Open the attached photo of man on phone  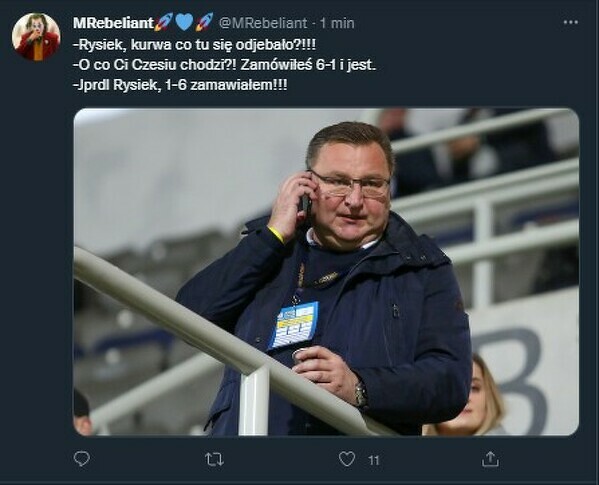tap(326, 272)
